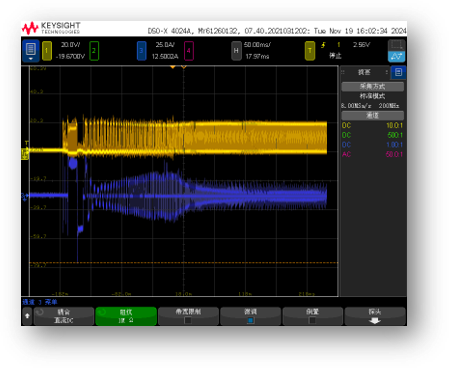Select the magenta channel 4 badge
The width and height of the screenshot is (449, 368).
(189, 51)
